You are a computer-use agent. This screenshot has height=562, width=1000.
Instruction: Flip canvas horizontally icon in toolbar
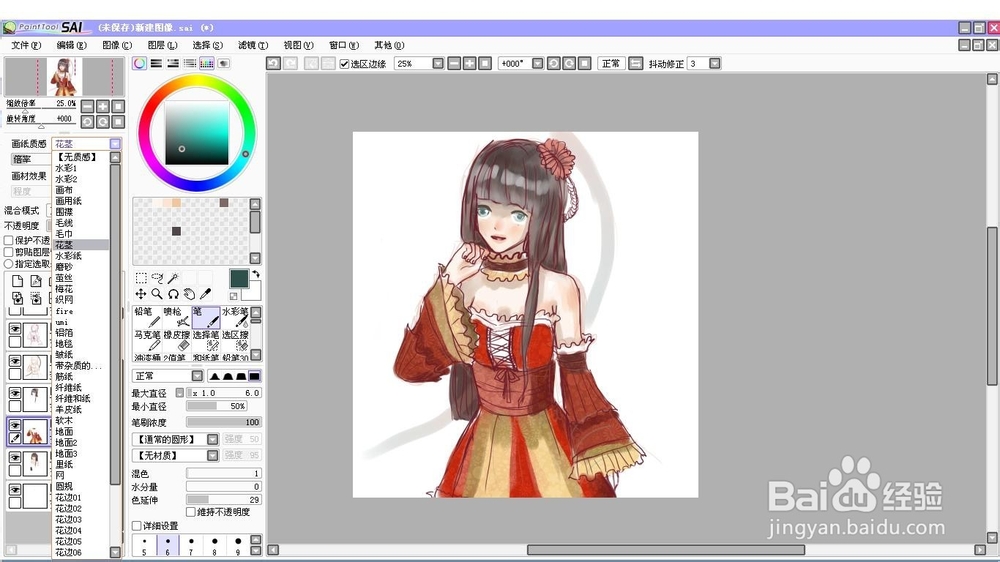pyautogui.click(x=635, y=63)
